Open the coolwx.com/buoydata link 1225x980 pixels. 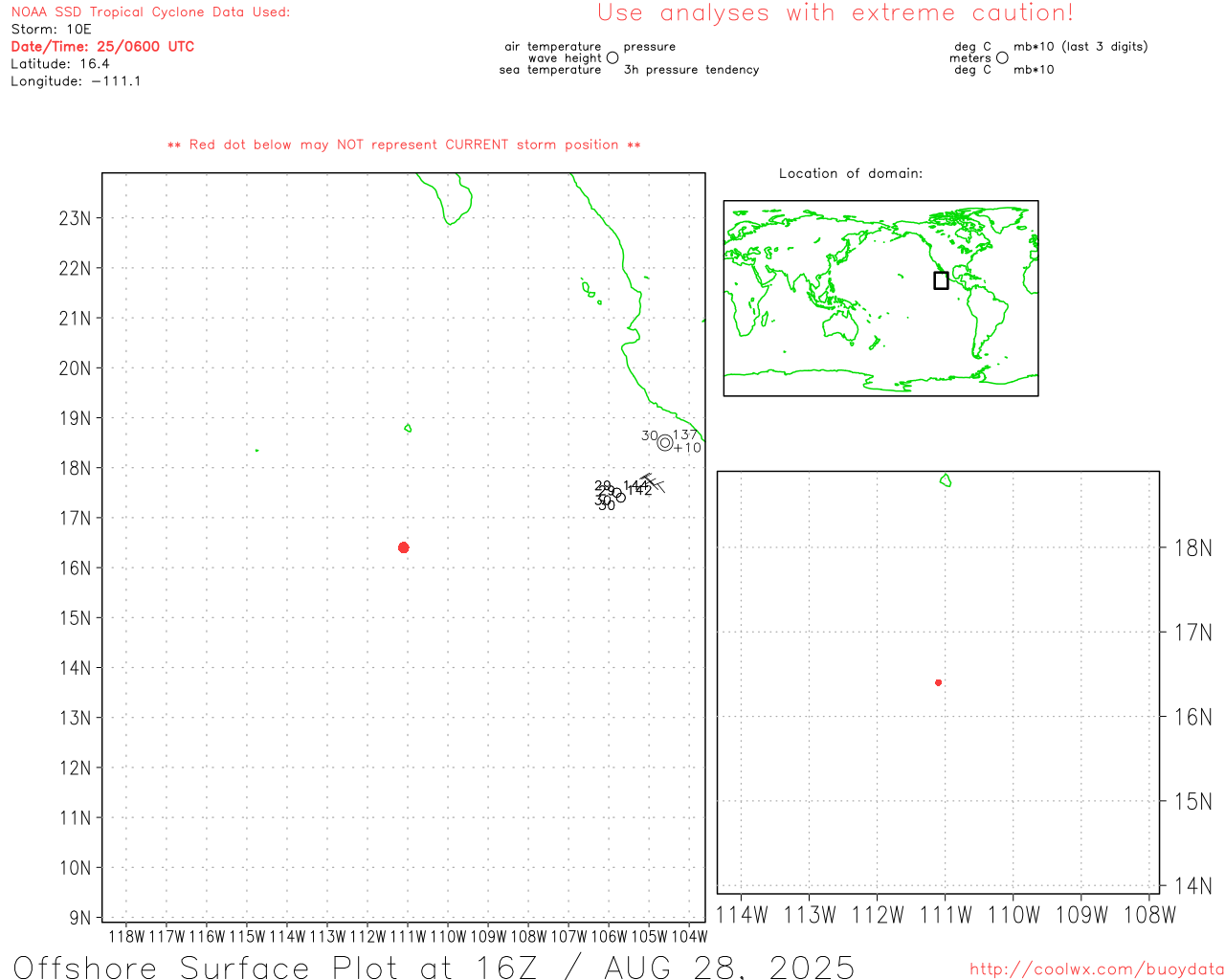(x=1097, y=969)
